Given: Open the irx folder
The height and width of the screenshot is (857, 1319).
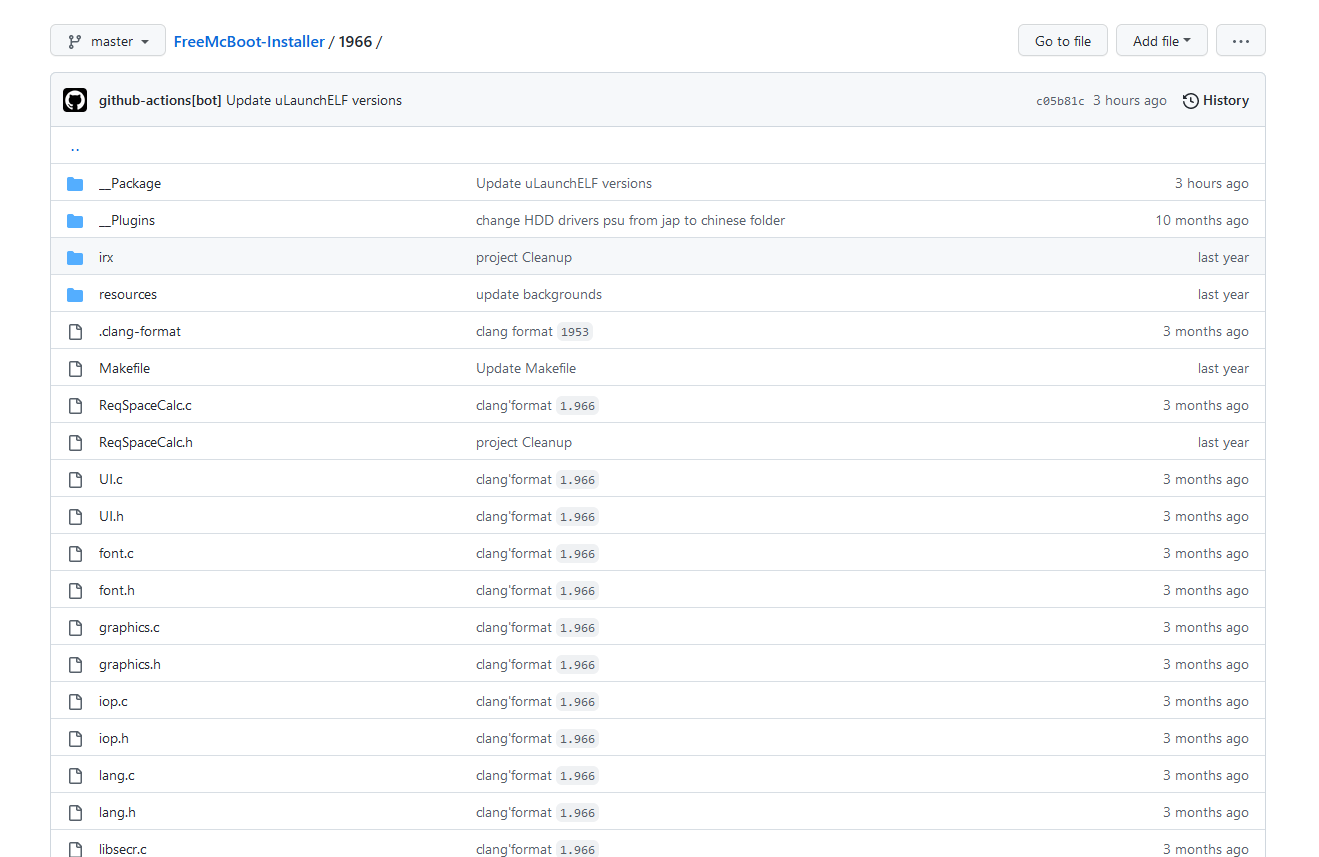Looking at the screenshot, I should (106, 257).
